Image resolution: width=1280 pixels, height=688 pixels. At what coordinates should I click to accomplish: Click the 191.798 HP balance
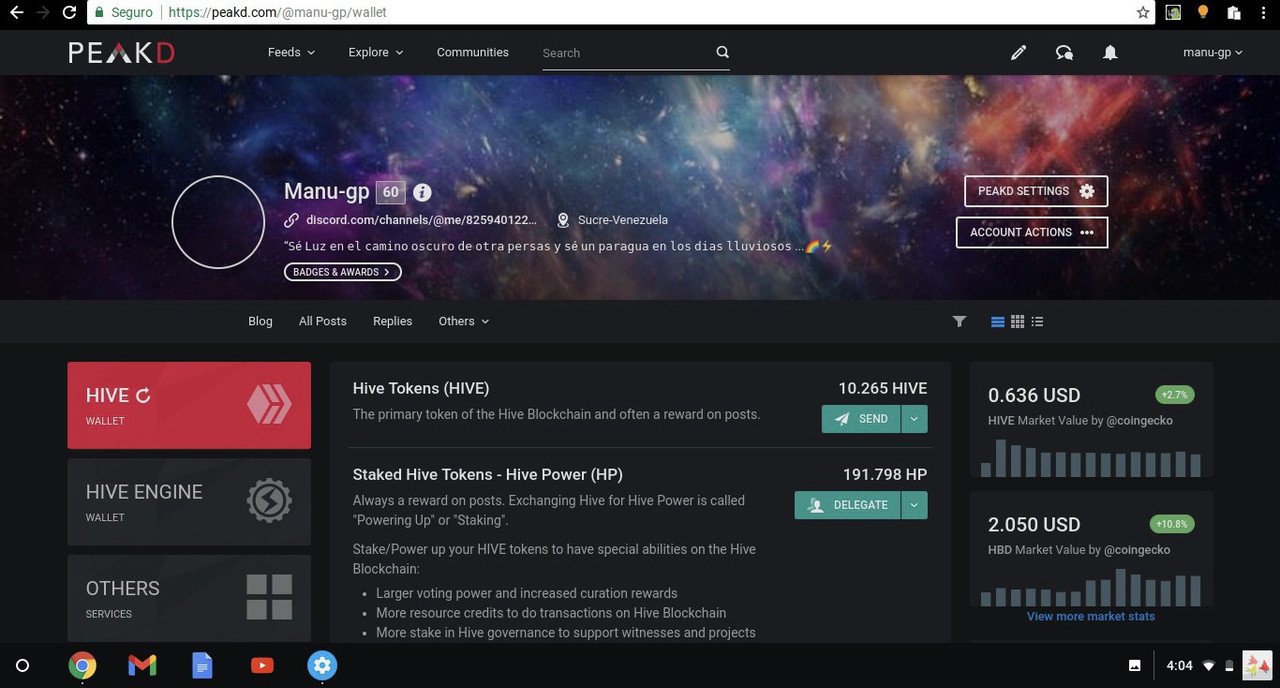(885, 474)
